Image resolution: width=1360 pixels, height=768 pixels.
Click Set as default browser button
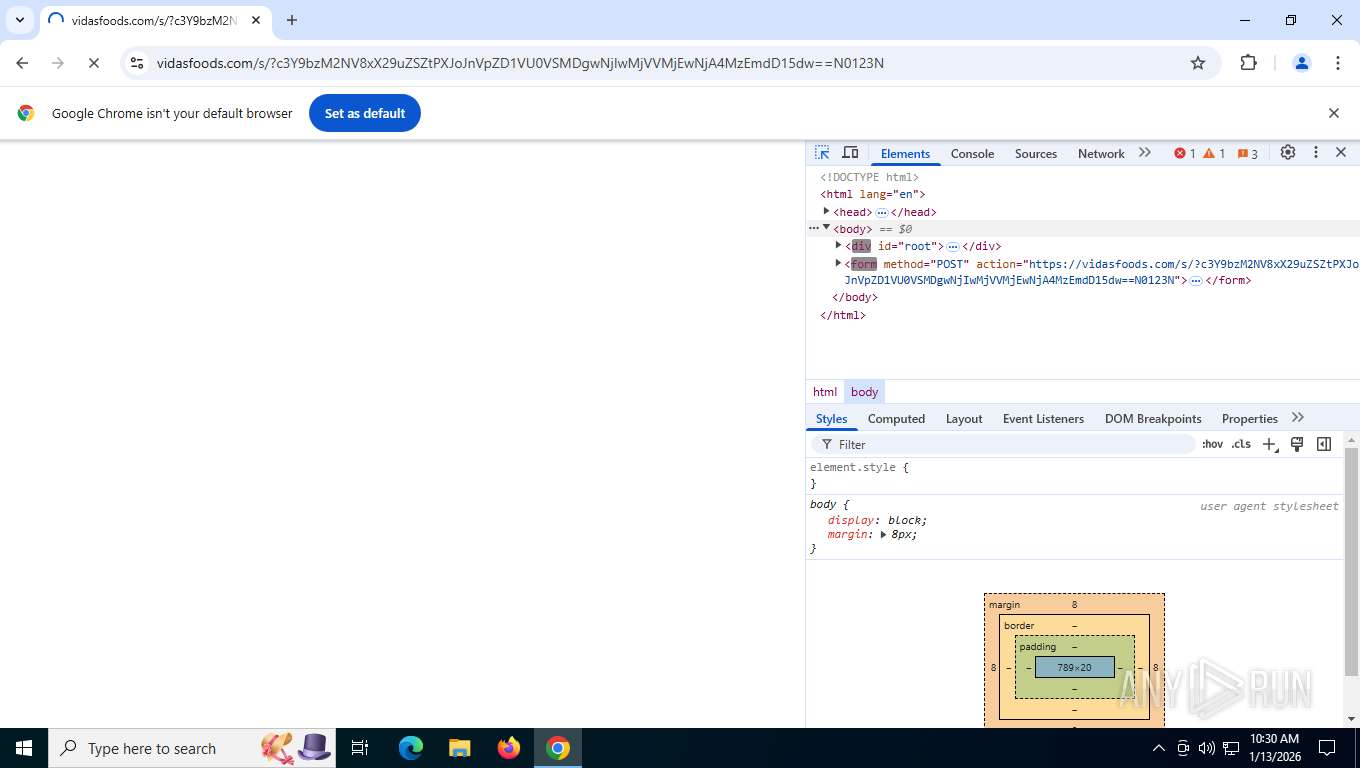point(365,113)
